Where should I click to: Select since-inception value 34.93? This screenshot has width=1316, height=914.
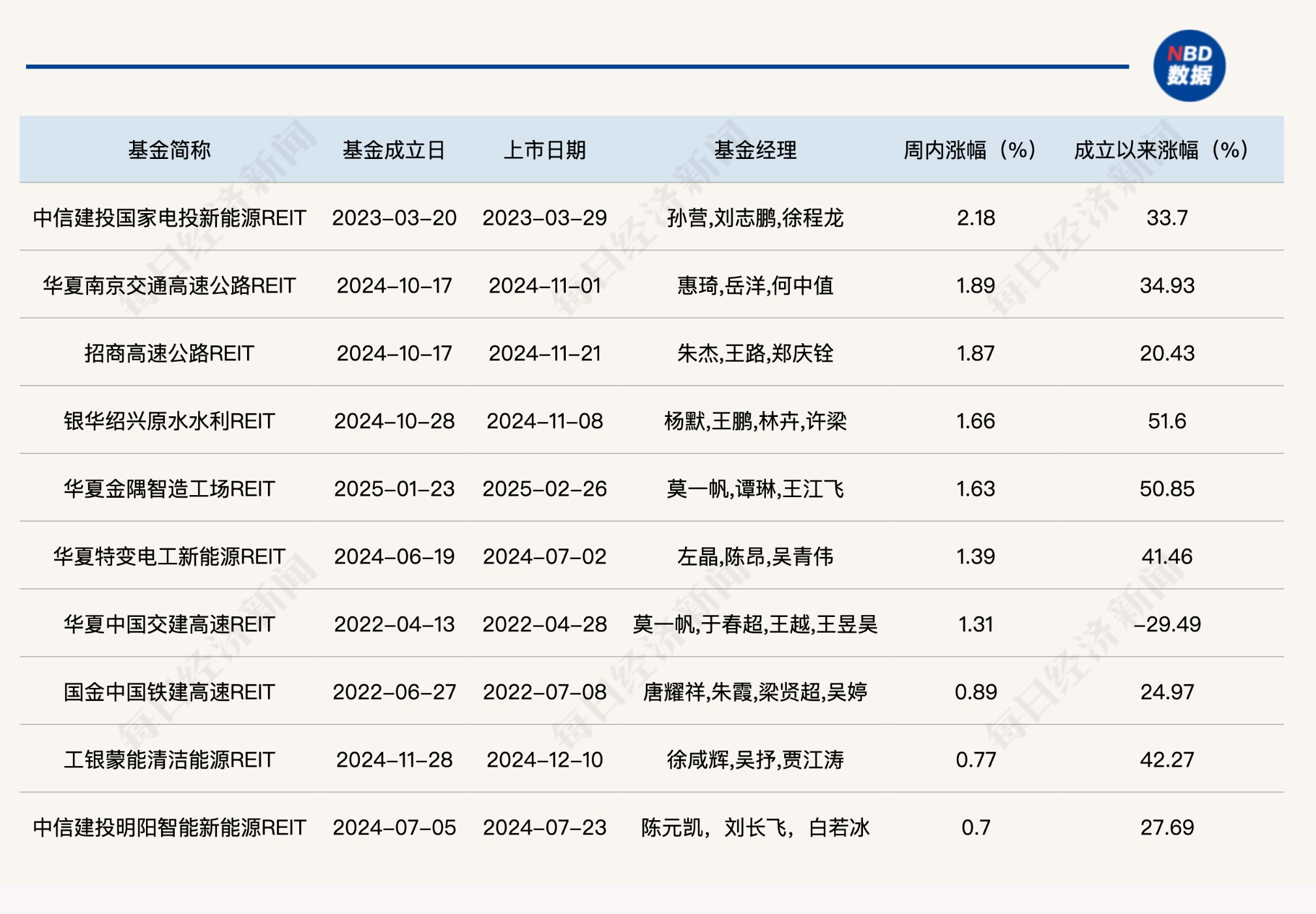tap(1167, 285)
